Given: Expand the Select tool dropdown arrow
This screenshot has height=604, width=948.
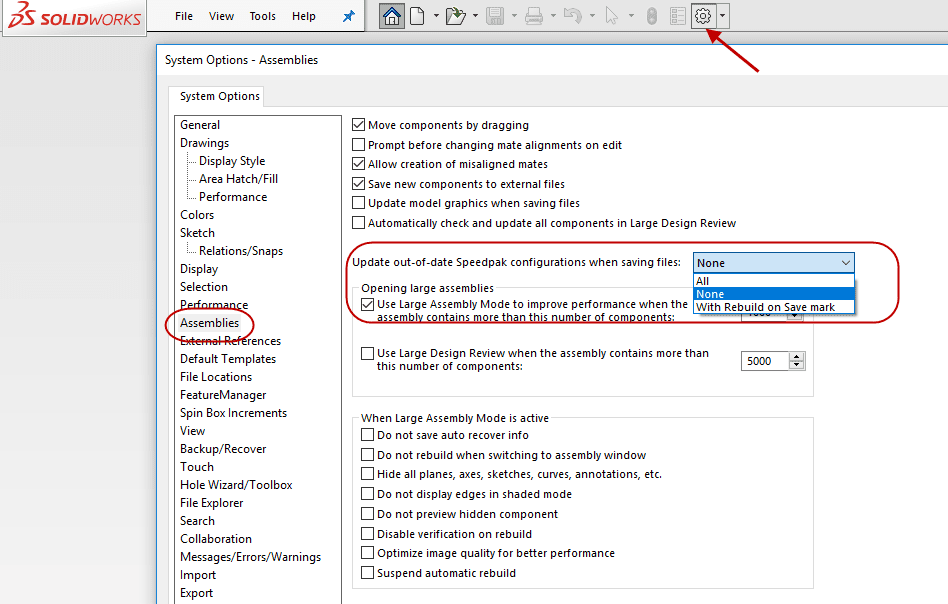Looking at the screenshot, I should tap(631, 16).
